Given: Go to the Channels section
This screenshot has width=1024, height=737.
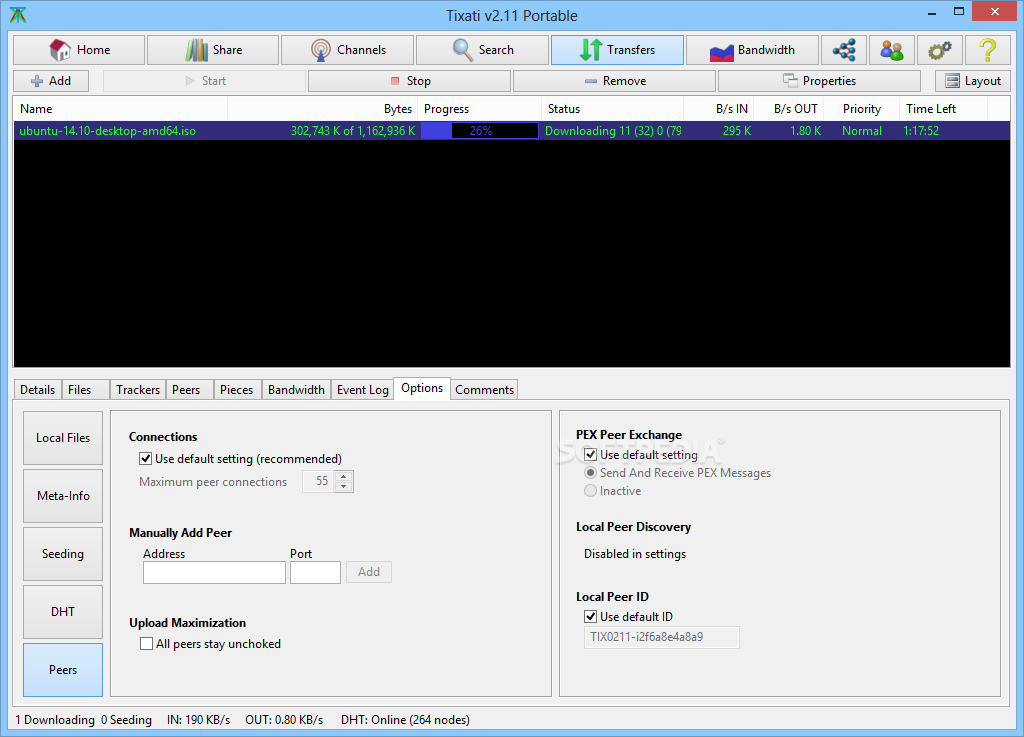Looking at the screenshot, I should [347, 50].
